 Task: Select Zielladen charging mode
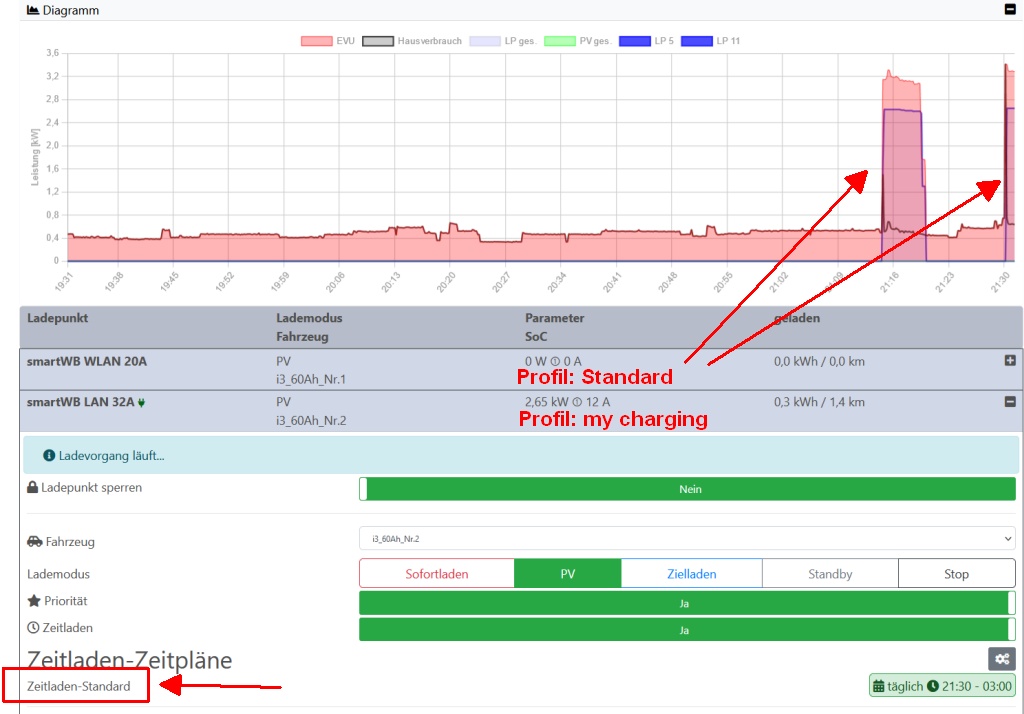coord(692,574)
